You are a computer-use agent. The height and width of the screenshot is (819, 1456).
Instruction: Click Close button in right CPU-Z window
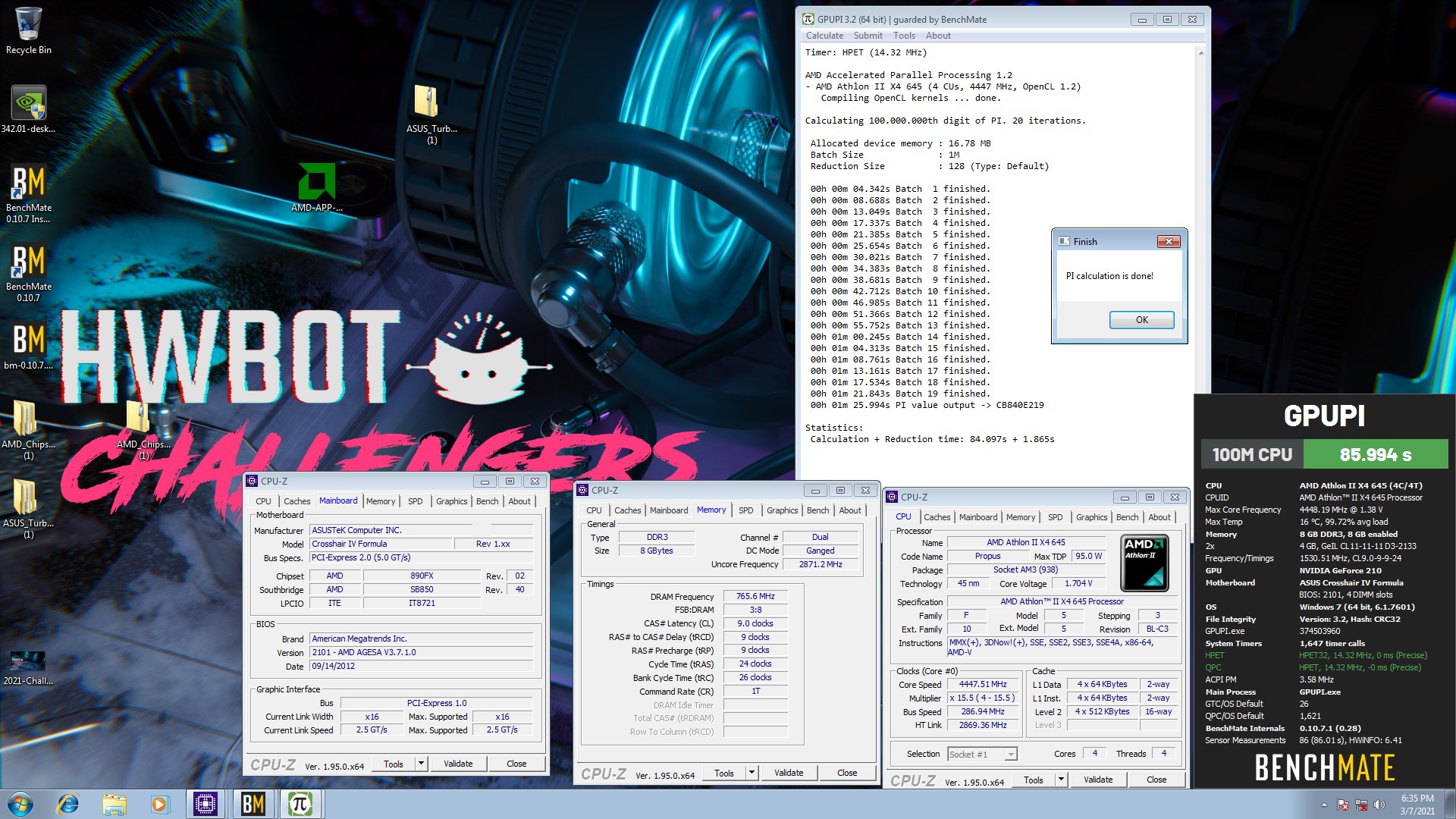pos(1156,780)
